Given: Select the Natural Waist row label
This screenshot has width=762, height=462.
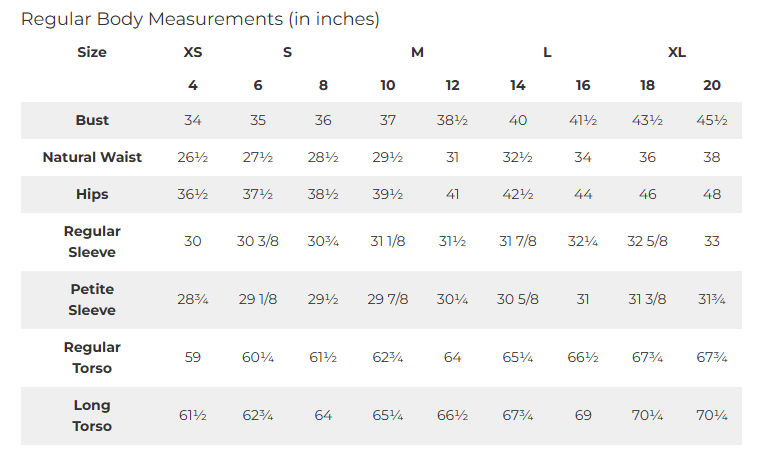Looking at the screenshot, I should point(92,157).
